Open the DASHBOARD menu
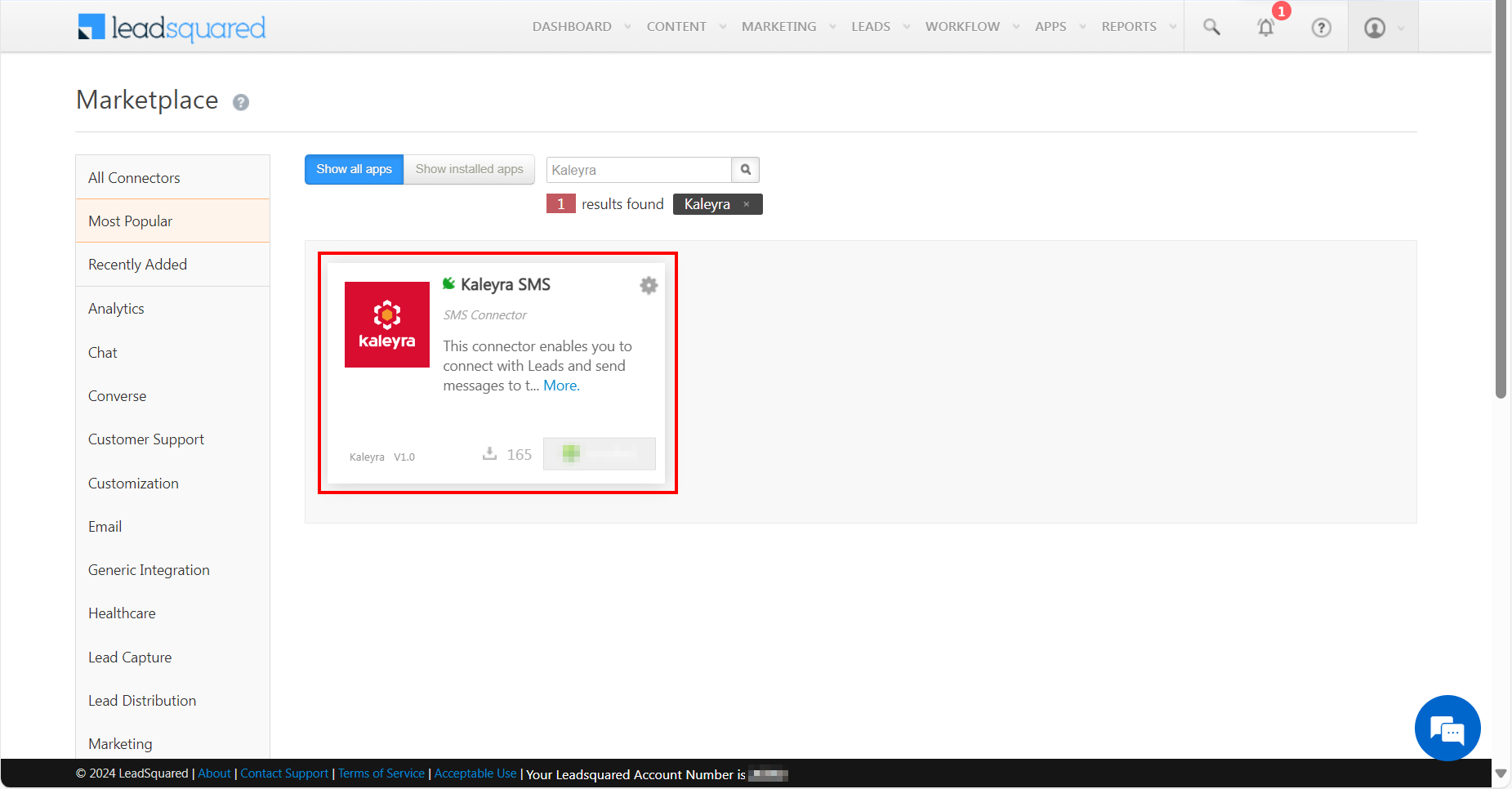Viewport: 1512px width, 789px height. coord(572,27)
